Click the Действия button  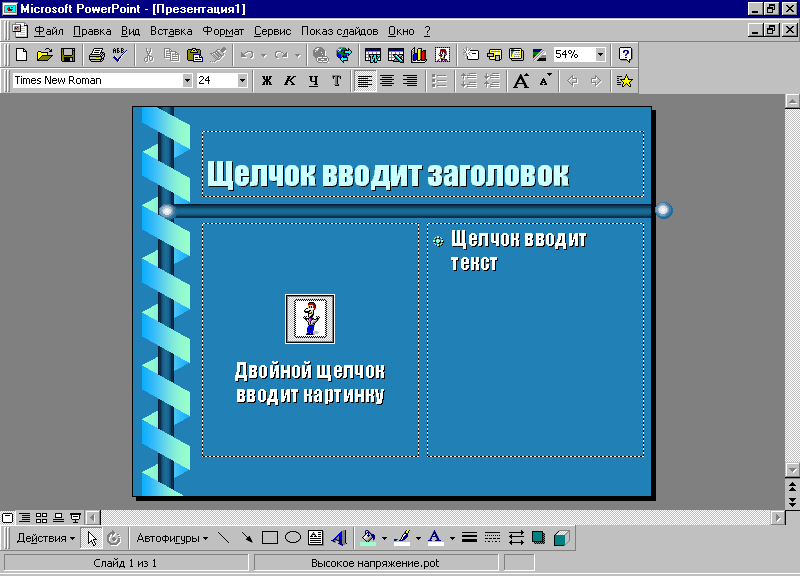(x=45, y=538)
